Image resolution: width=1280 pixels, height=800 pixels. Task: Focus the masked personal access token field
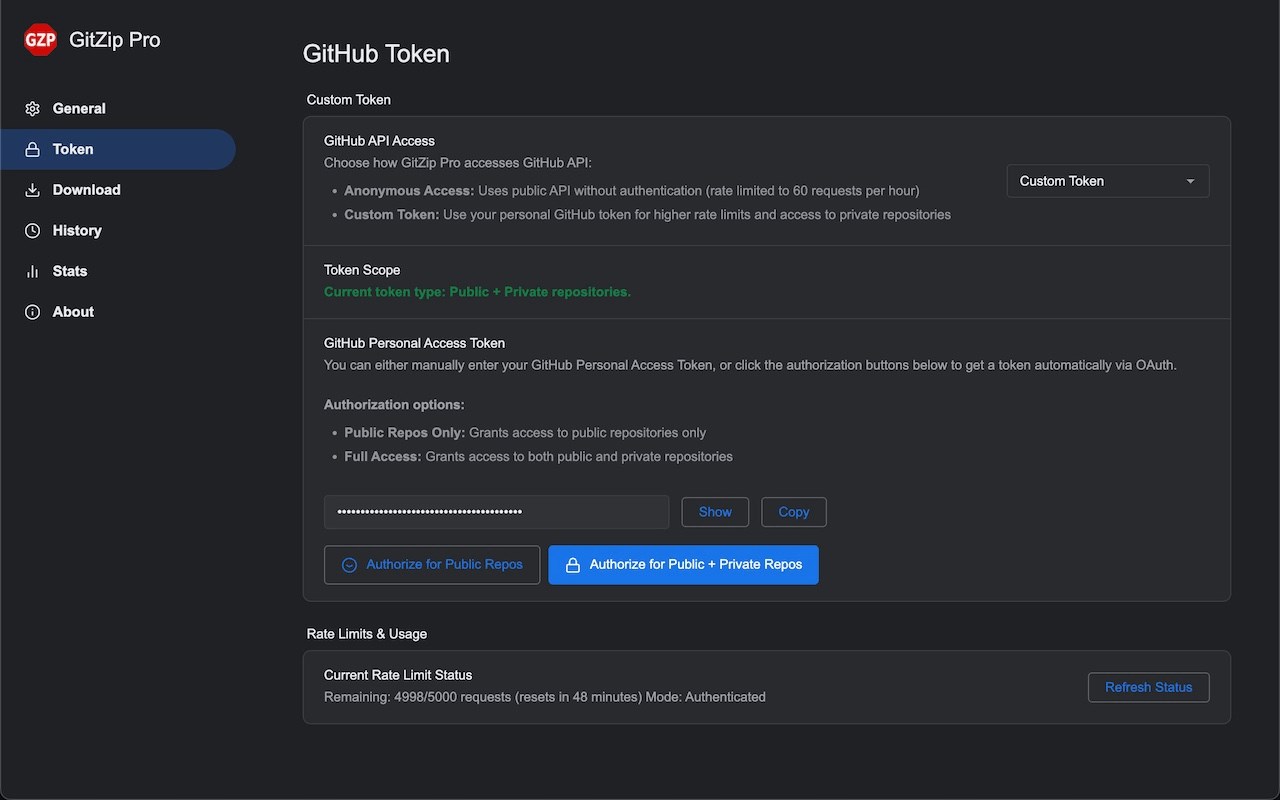[x=496, y=512]
